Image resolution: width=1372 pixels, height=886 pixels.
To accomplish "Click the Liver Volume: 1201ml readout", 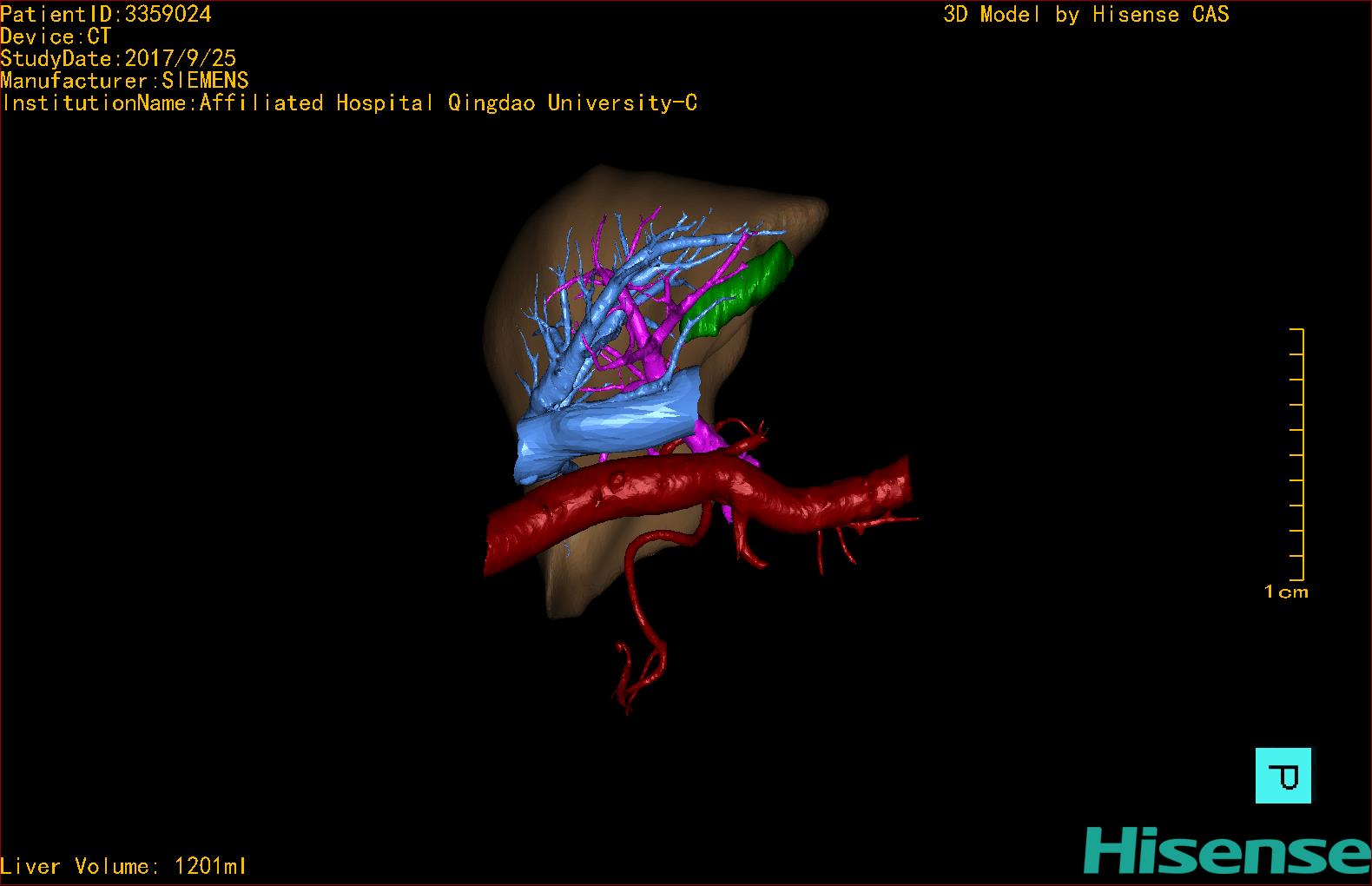I will click(123, 866).
